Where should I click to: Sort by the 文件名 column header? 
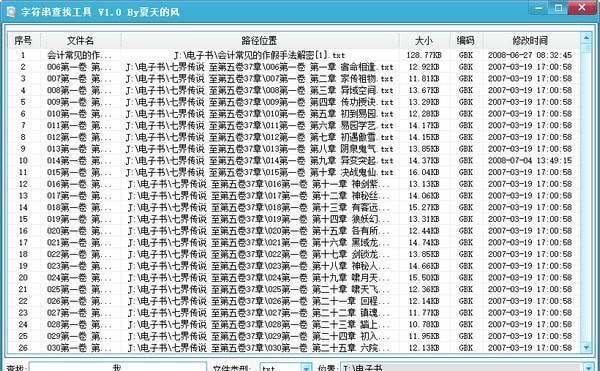click(x=80, y=40)
